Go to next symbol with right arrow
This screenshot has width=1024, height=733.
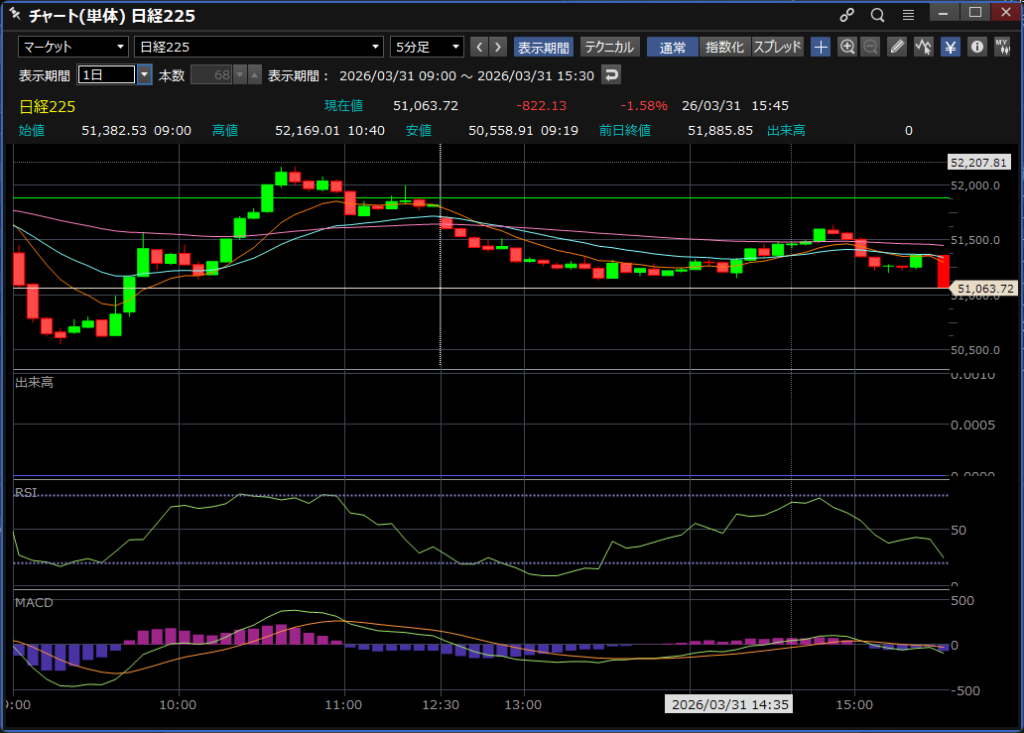click(499, 47)
